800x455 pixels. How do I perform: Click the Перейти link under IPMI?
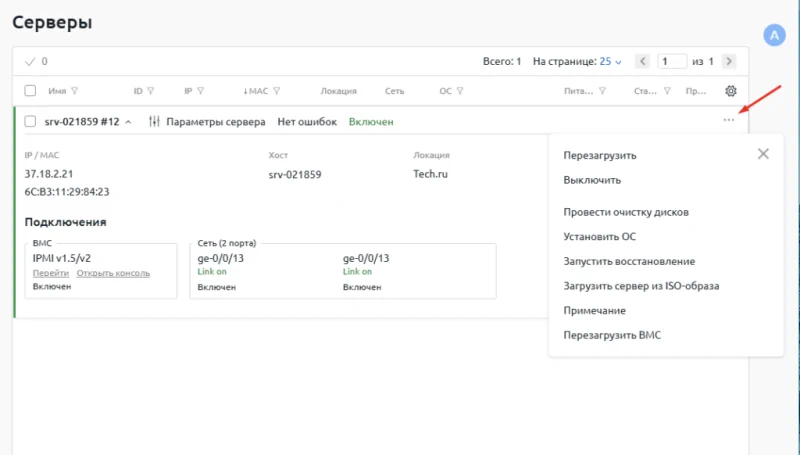point(50,272)
